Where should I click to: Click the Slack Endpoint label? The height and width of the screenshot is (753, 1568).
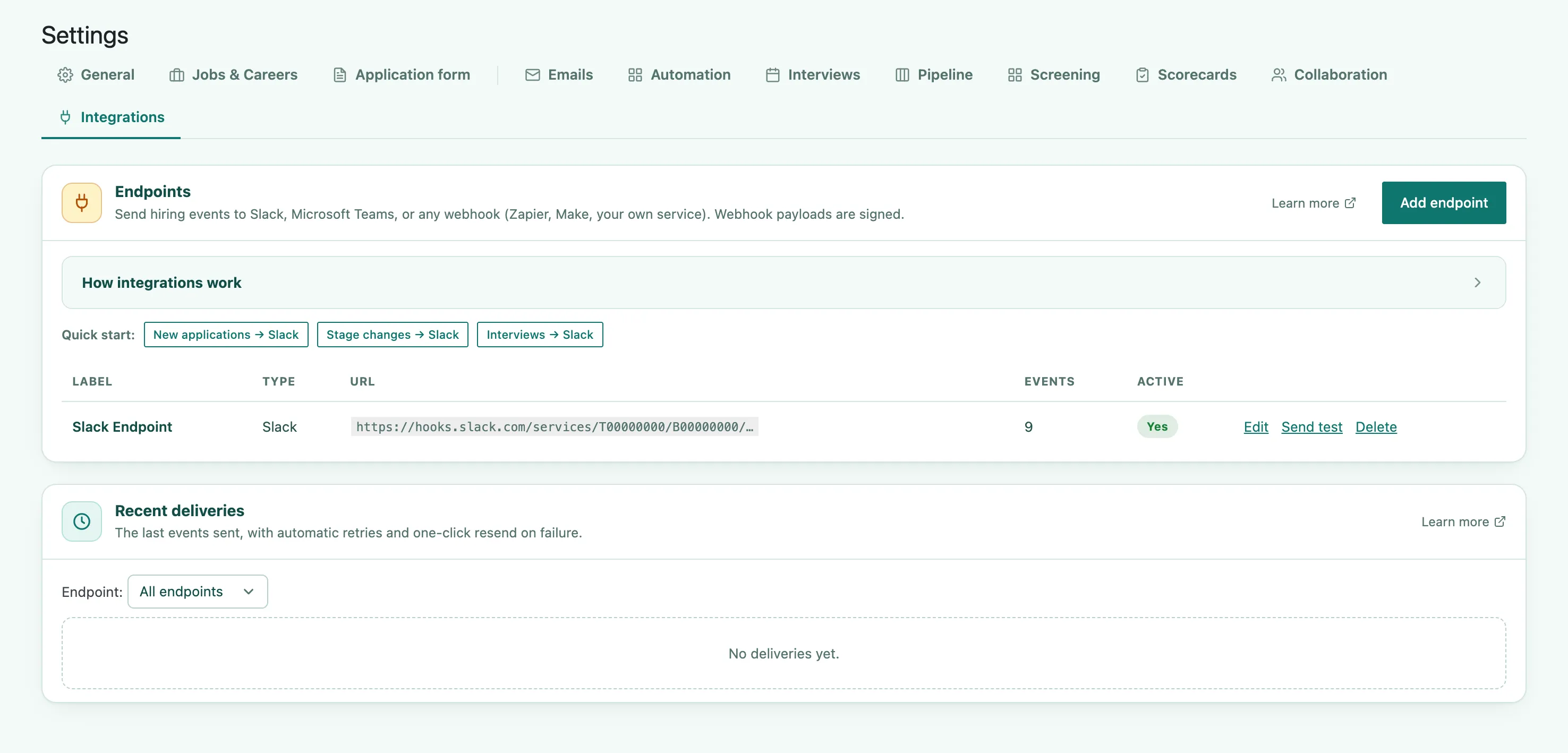click(122, 427)
